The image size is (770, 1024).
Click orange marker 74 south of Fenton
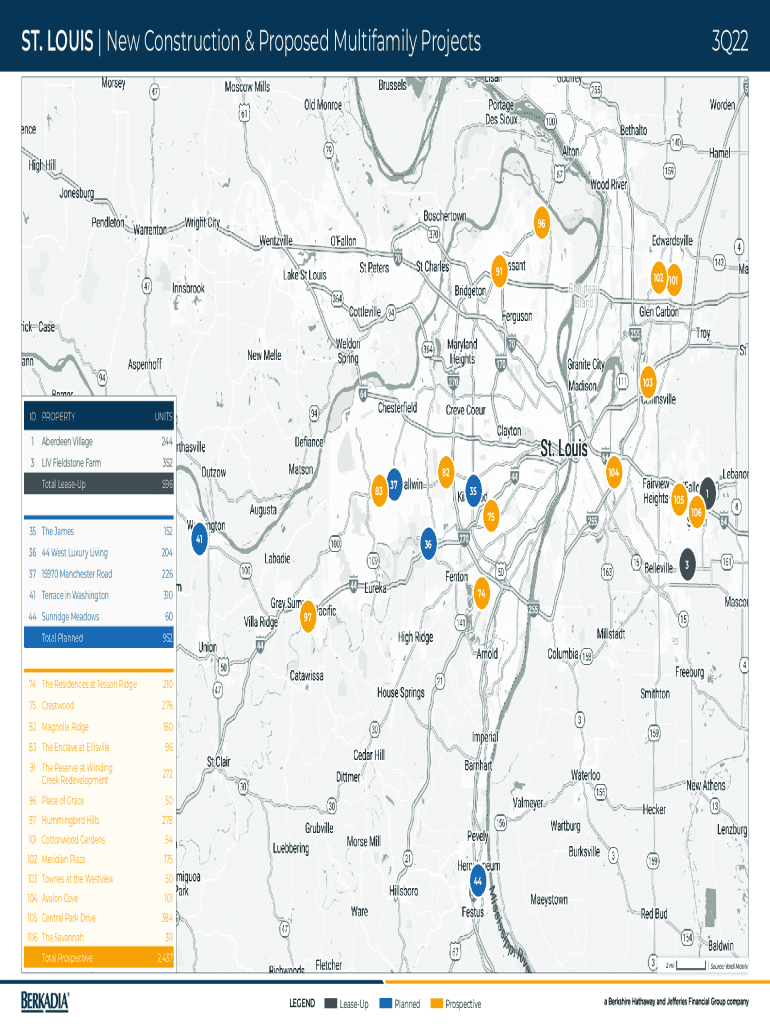click(482, 593)
